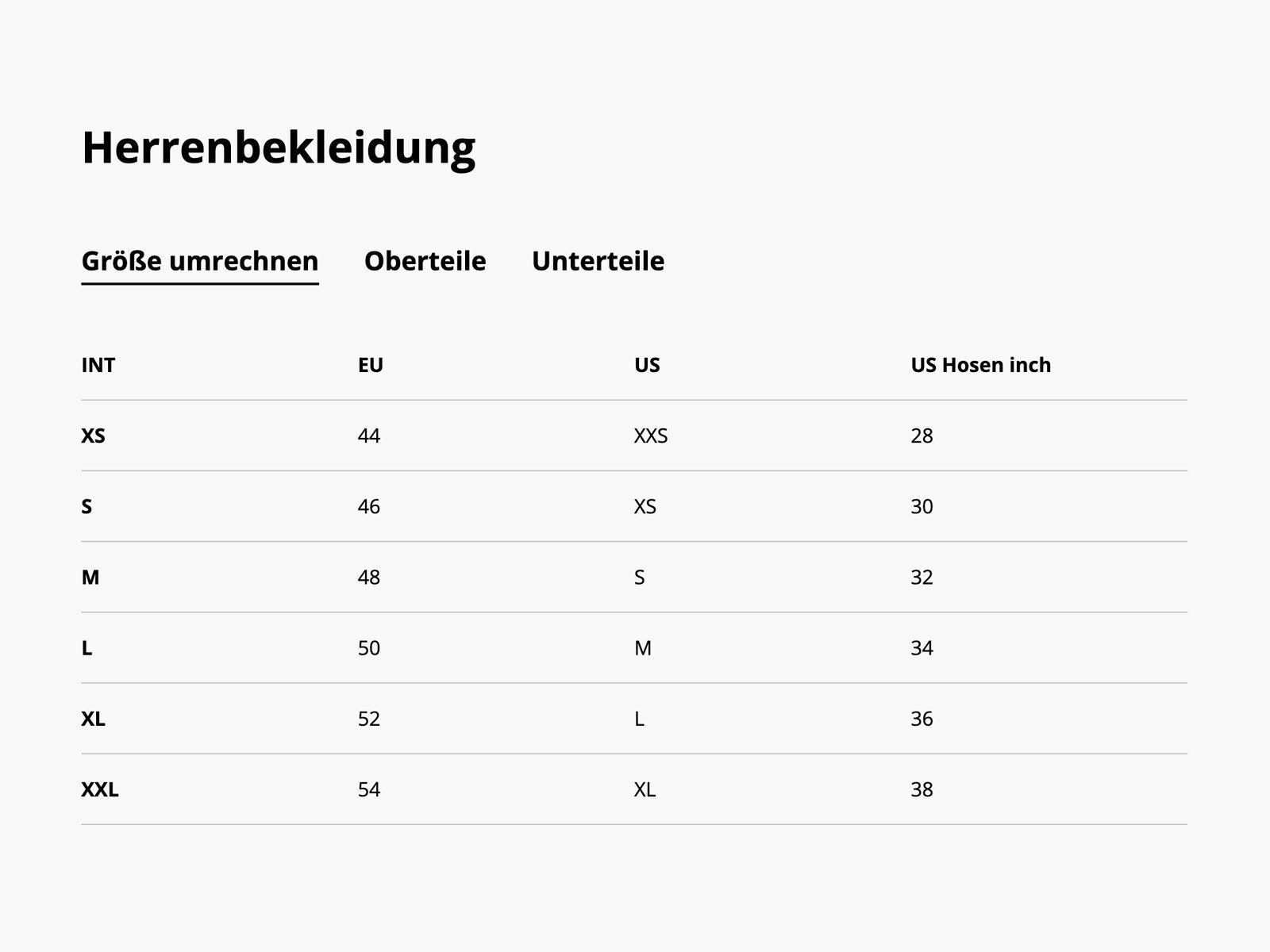
Task: Select the XXL row label
Action: pyautogui.click(x=100, y=789)
